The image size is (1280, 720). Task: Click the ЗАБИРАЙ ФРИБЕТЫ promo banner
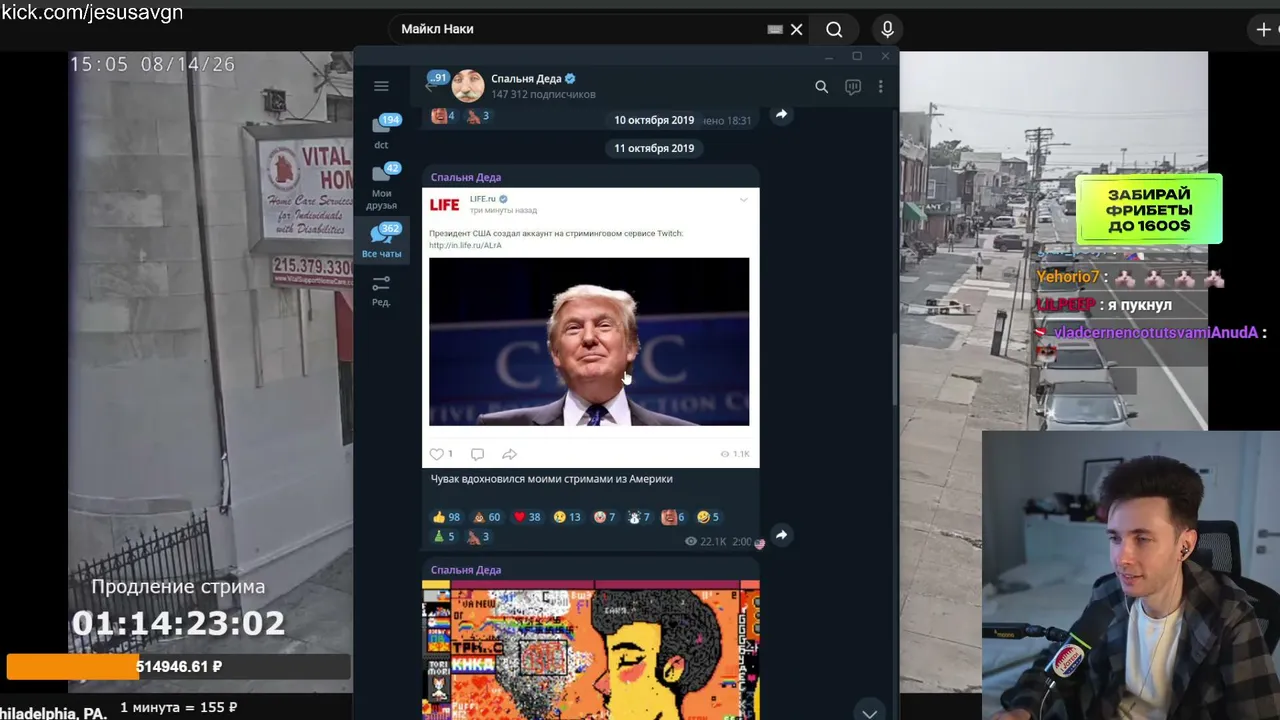[1149, 210]
